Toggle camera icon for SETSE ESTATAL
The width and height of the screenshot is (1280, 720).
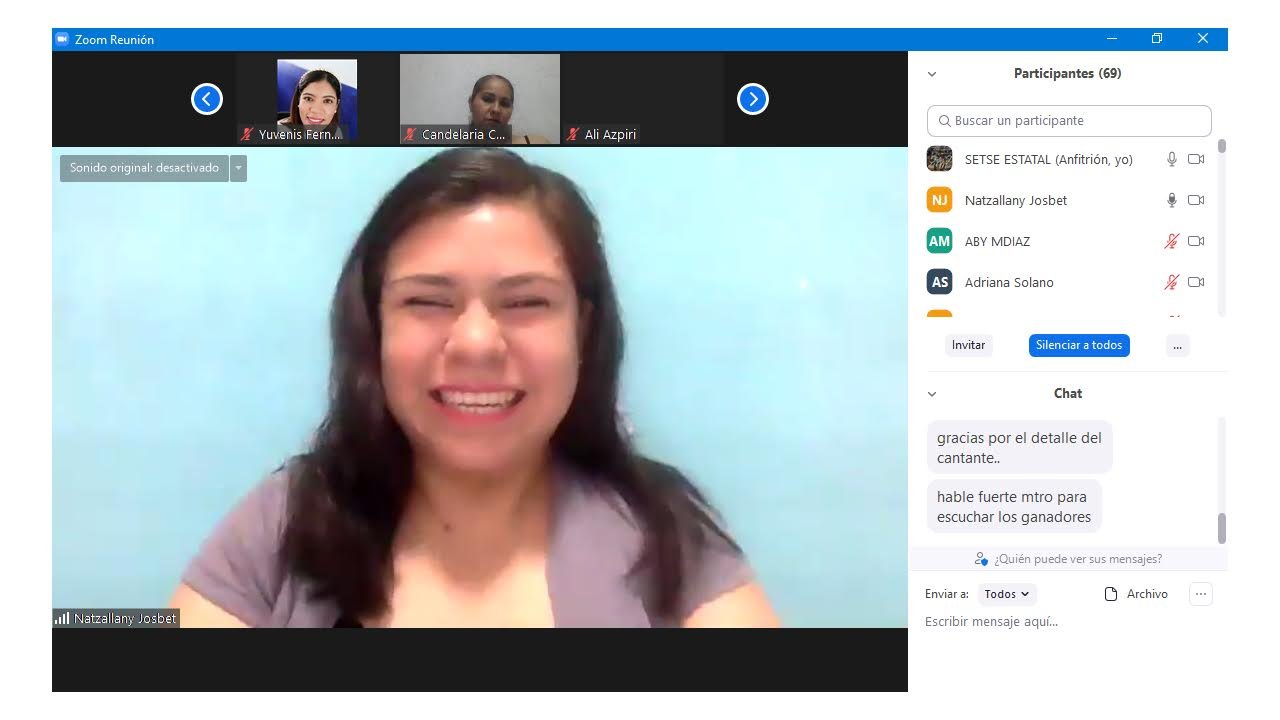(x=1196, y=159)
